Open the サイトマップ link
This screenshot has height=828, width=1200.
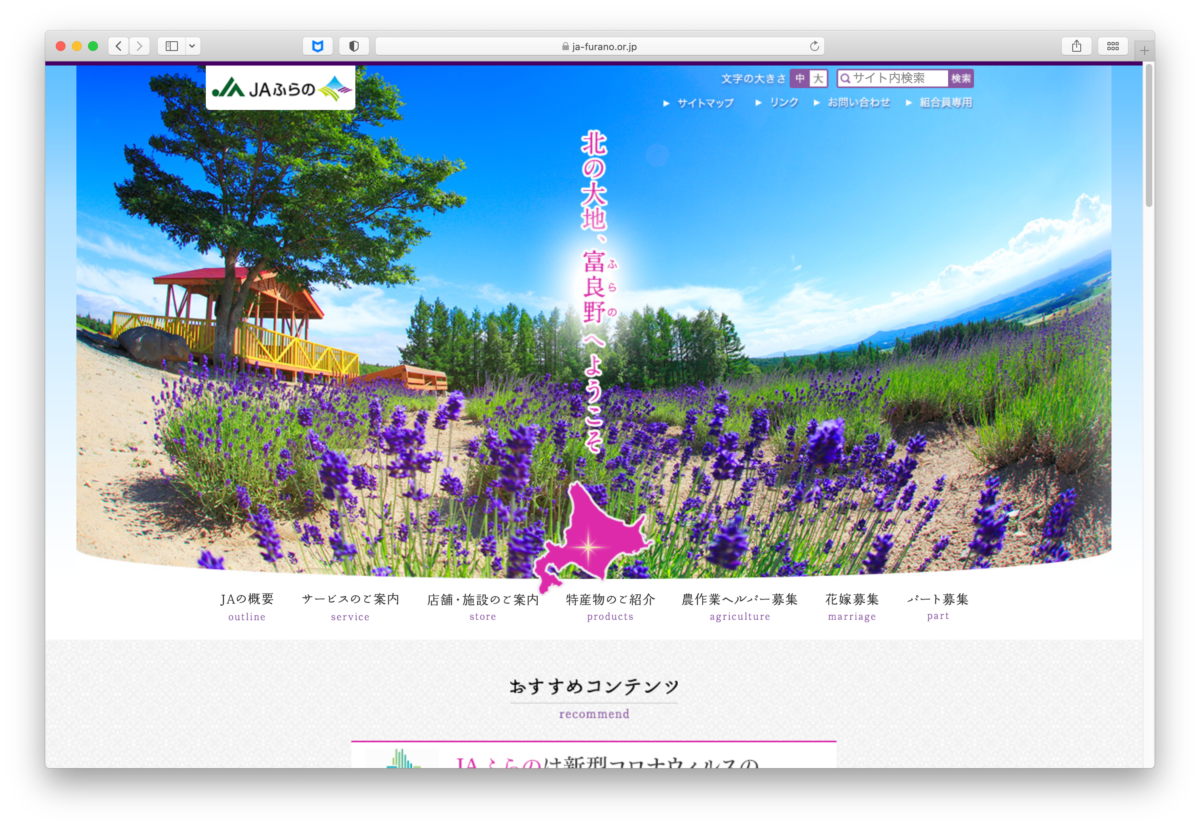(x=704, y=103)
